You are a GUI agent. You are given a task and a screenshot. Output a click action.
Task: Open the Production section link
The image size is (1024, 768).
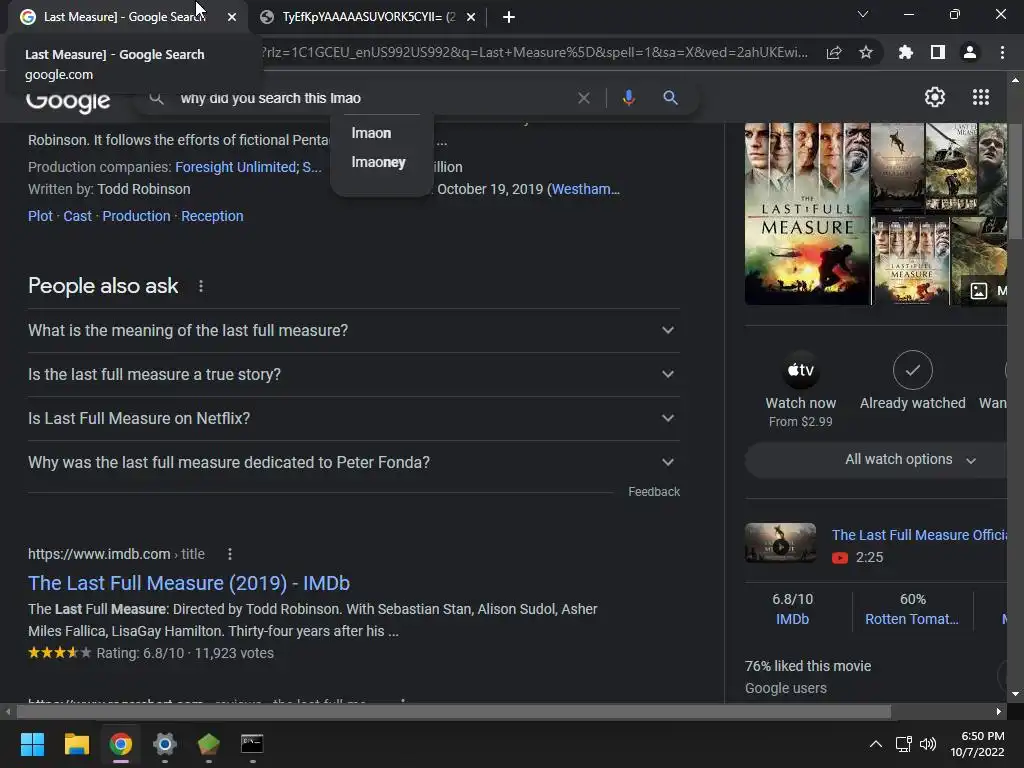coord(136,216)
